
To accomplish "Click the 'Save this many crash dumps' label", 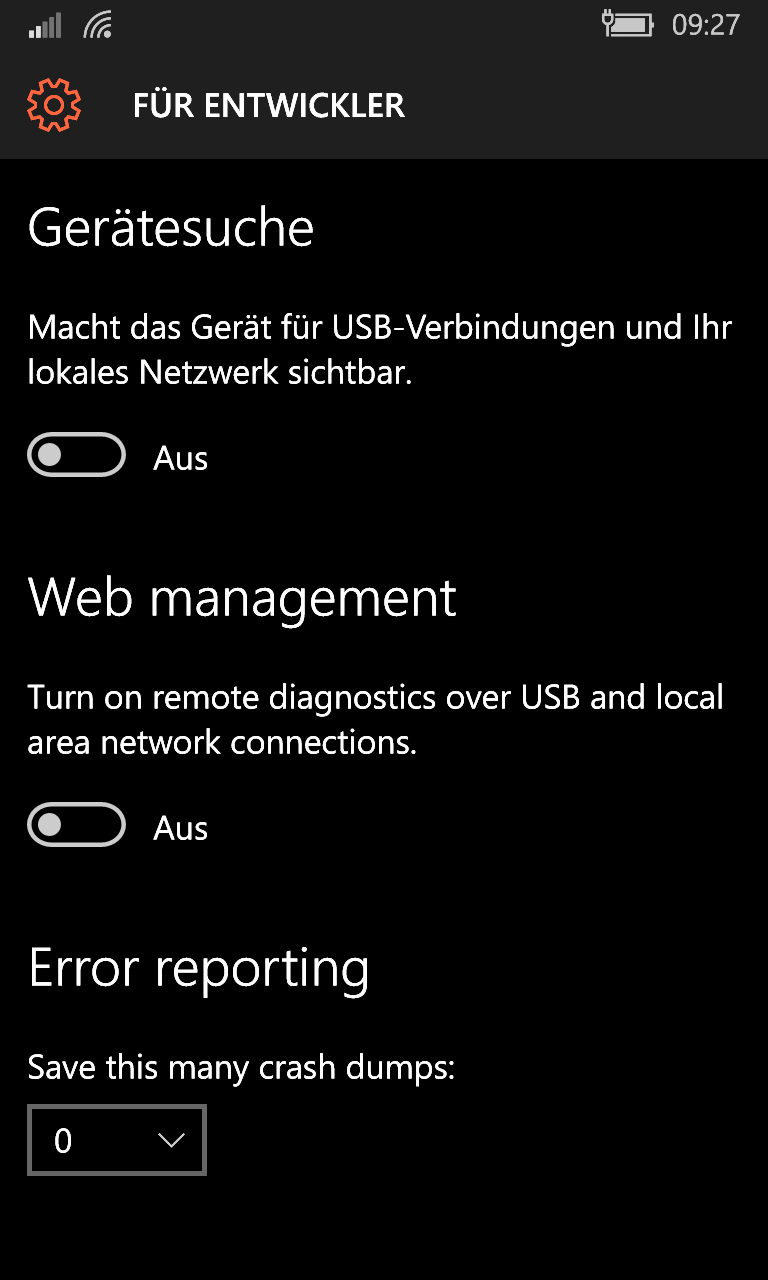I will point(241,1068).
